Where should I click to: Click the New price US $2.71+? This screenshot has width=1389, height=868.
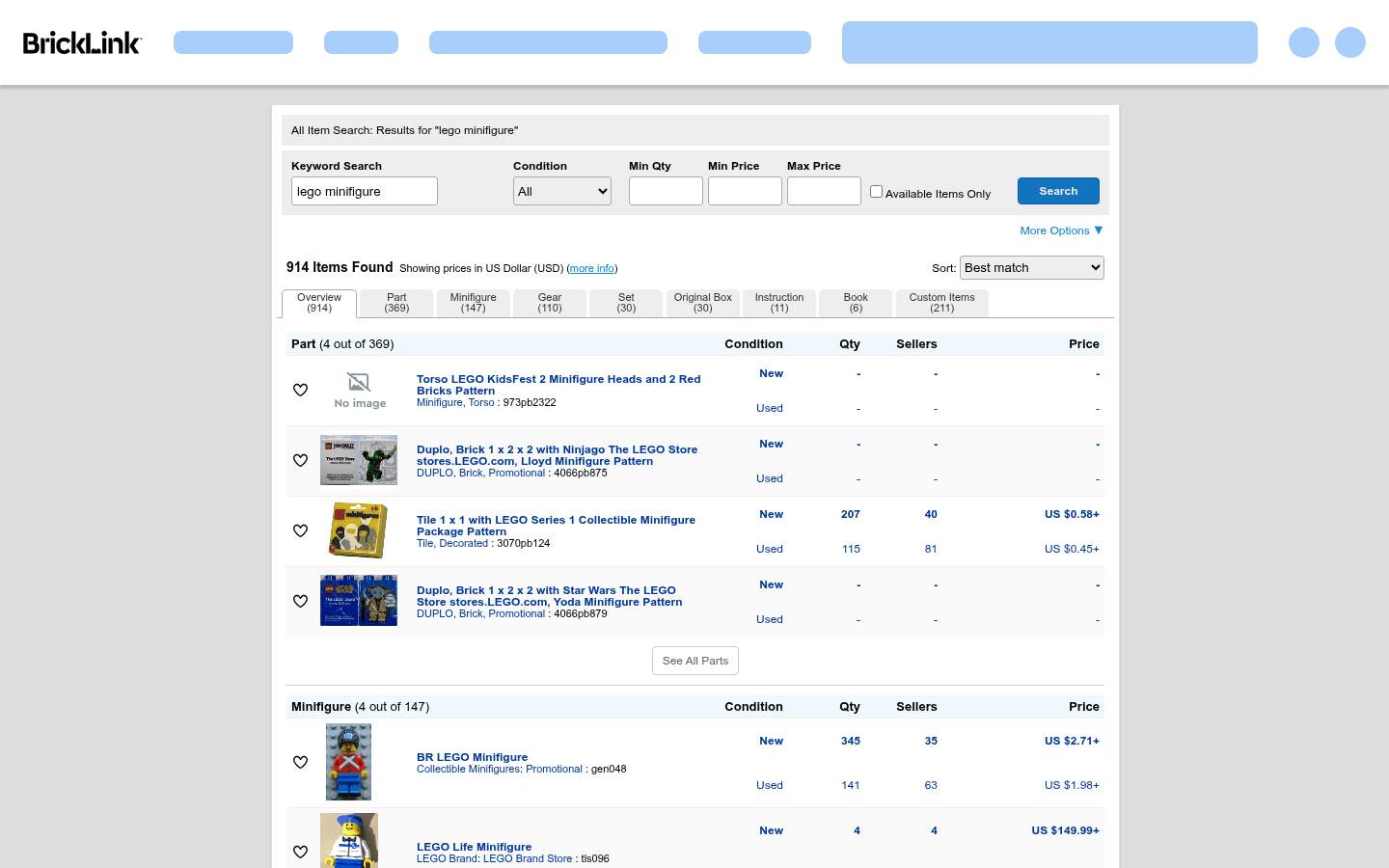(x=1072, y=741)
